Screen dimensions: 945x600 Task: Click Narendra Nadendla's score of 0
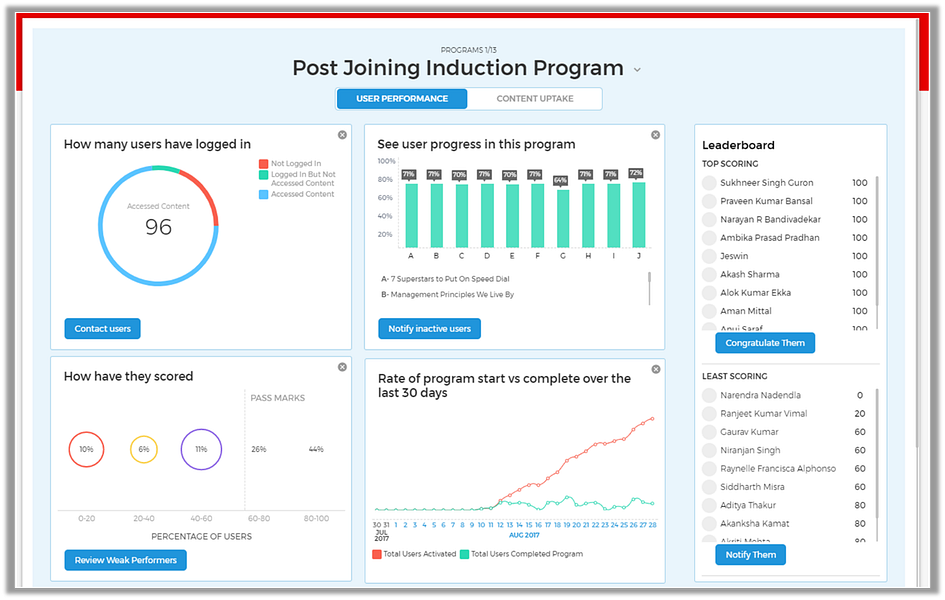click(859, 396)
